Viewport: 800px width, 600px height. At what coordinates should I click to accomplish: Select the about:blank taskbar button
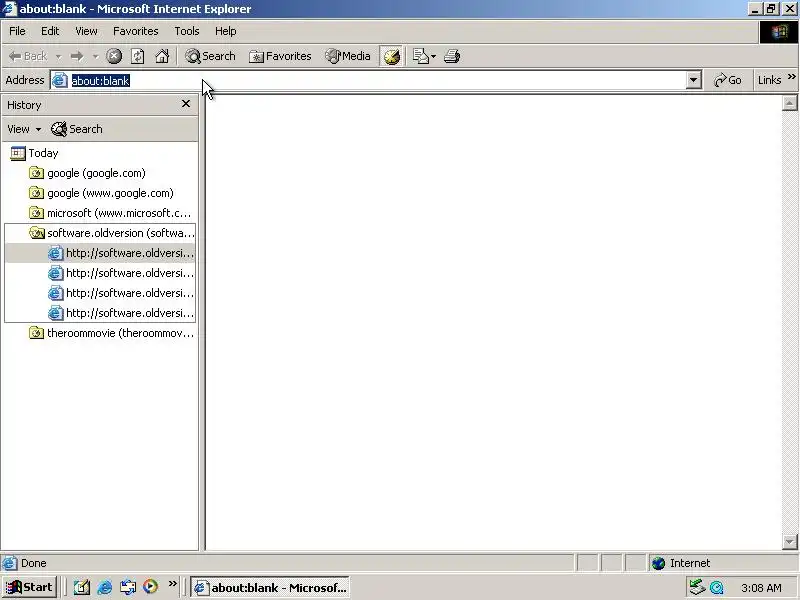(x=270, y=587)
